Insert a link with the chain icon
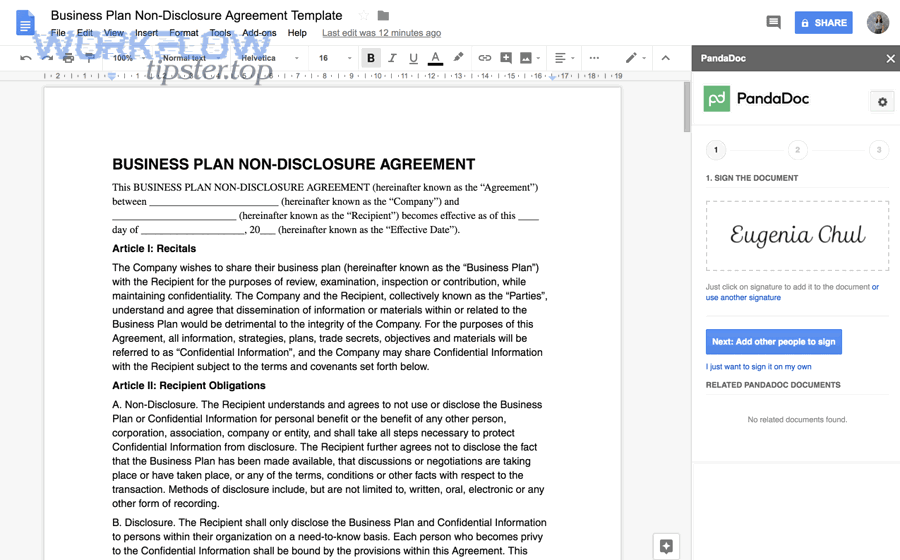Viewport: 900px width, 560px height. [x=485, y=58]
